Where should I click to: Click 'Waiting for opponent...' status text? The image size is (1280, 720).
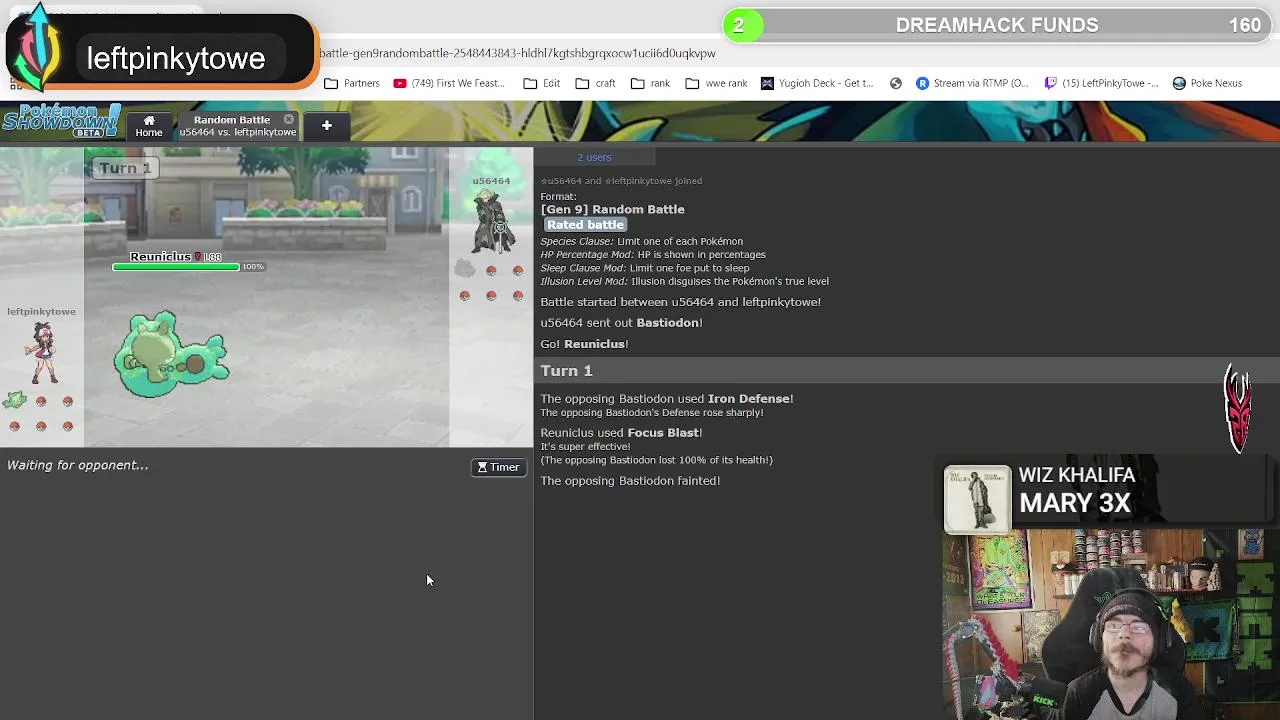click(x=77, y=465)
